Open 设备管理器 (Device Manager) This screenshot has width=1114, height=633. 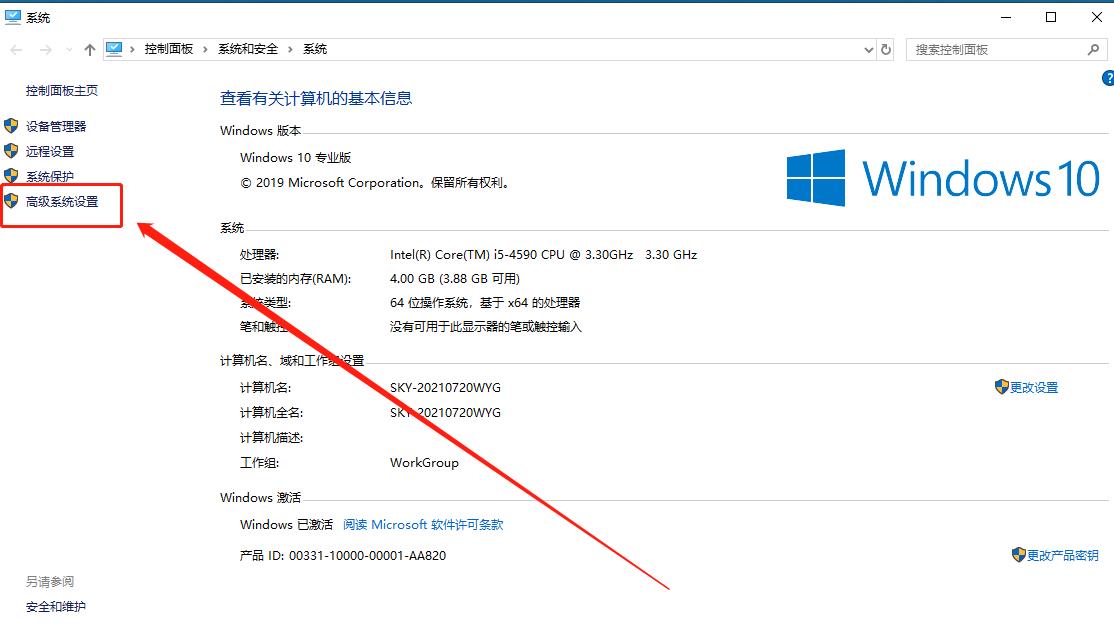coord(56,126)
